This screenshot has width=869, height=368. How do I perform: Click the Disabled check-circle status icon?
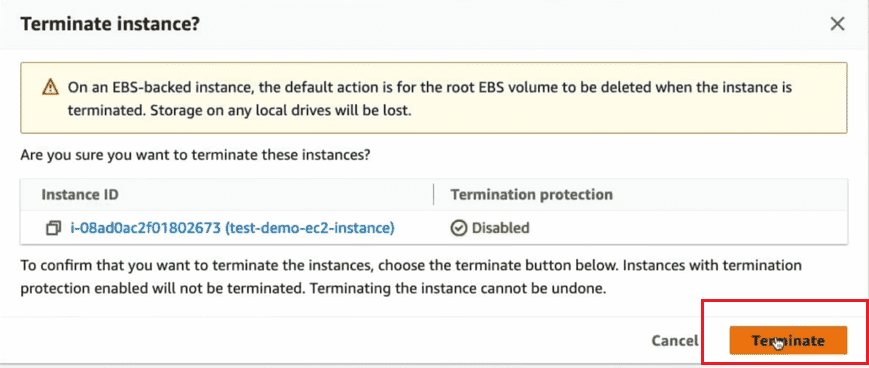458,228
